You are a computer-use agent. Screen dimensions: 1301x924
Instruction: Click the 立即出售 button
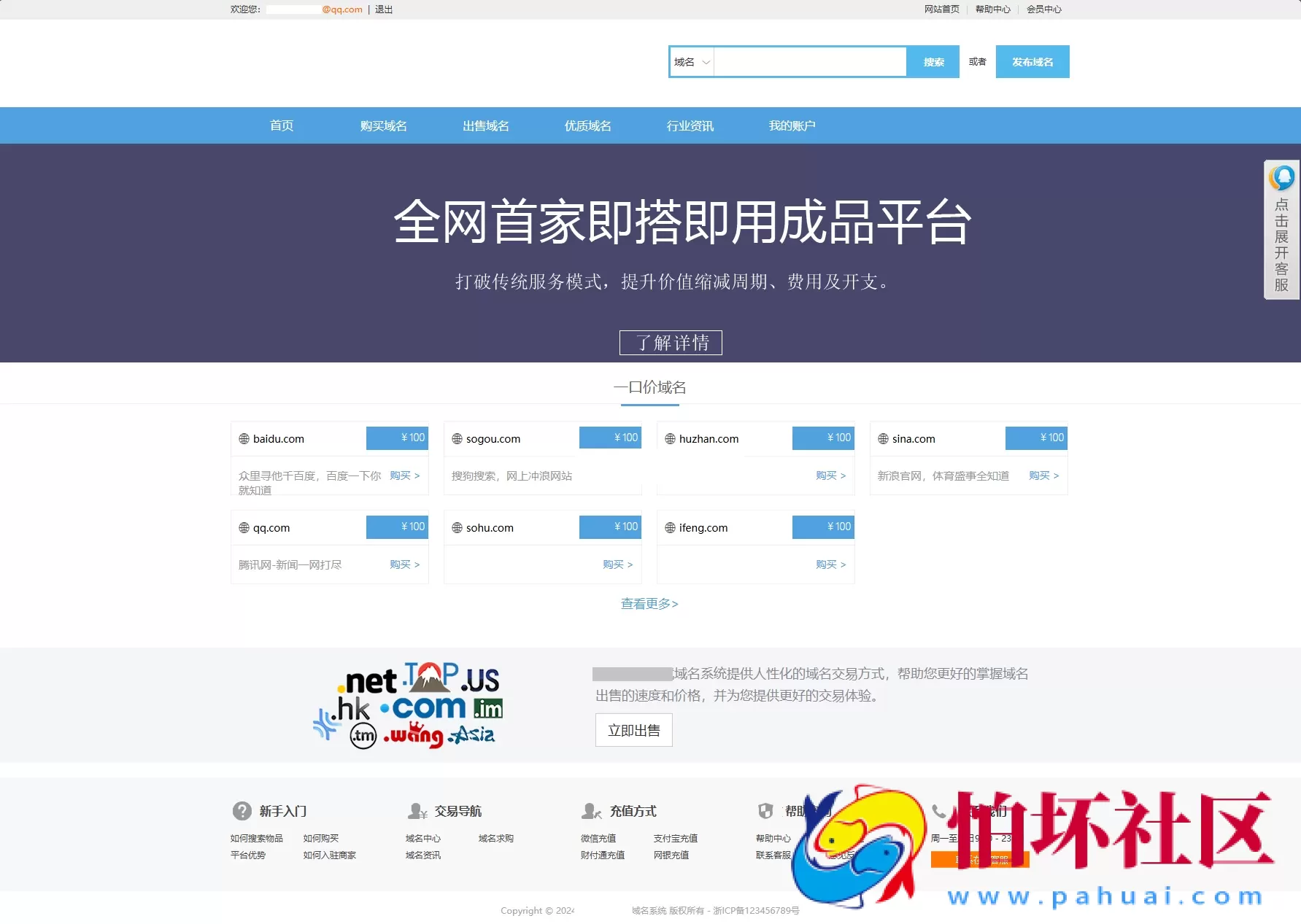(633, 730)
